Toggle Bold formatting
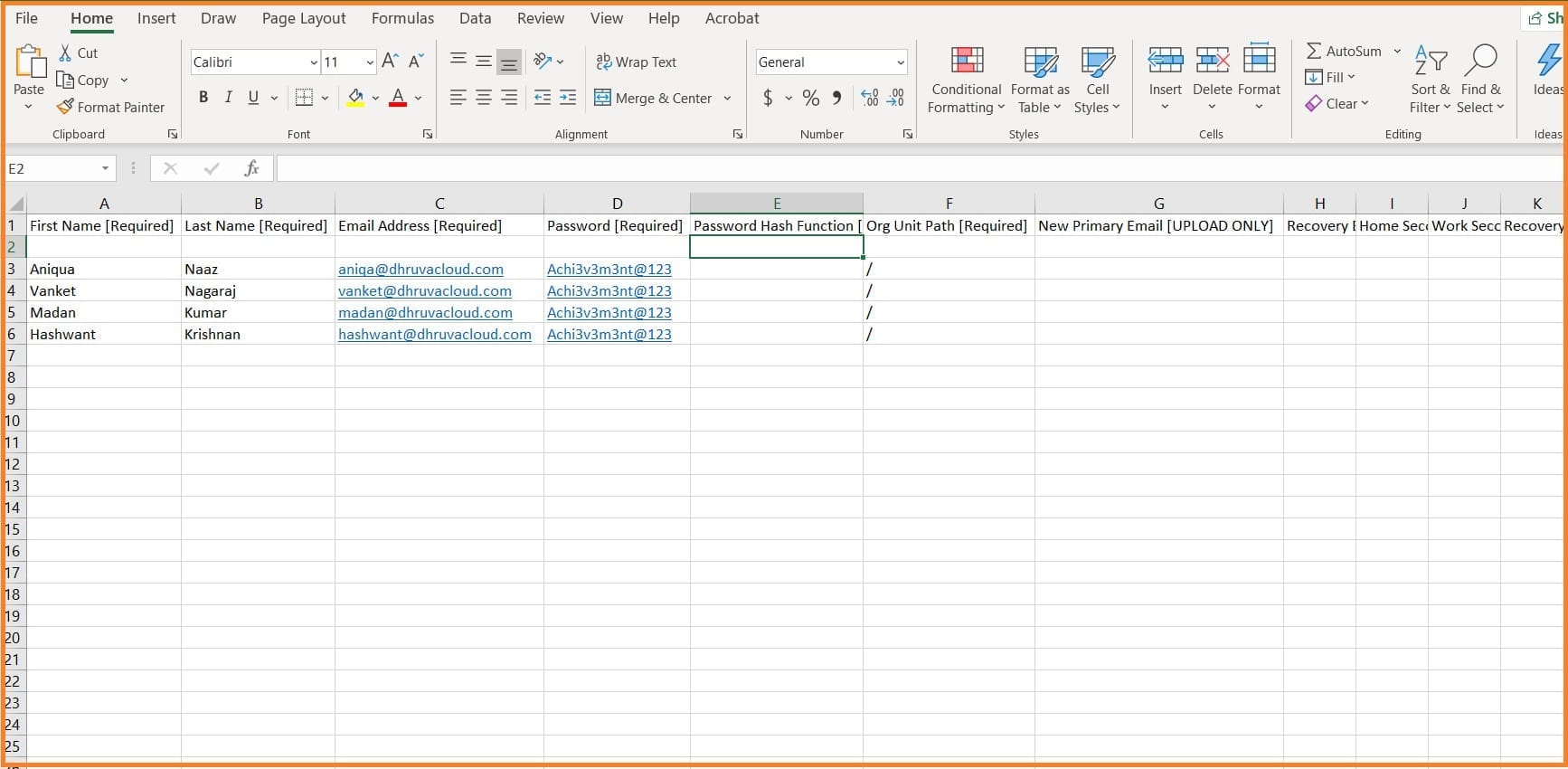Image resolution: width=1568 pixels, height=769 pixels. [x=203, y=98]
